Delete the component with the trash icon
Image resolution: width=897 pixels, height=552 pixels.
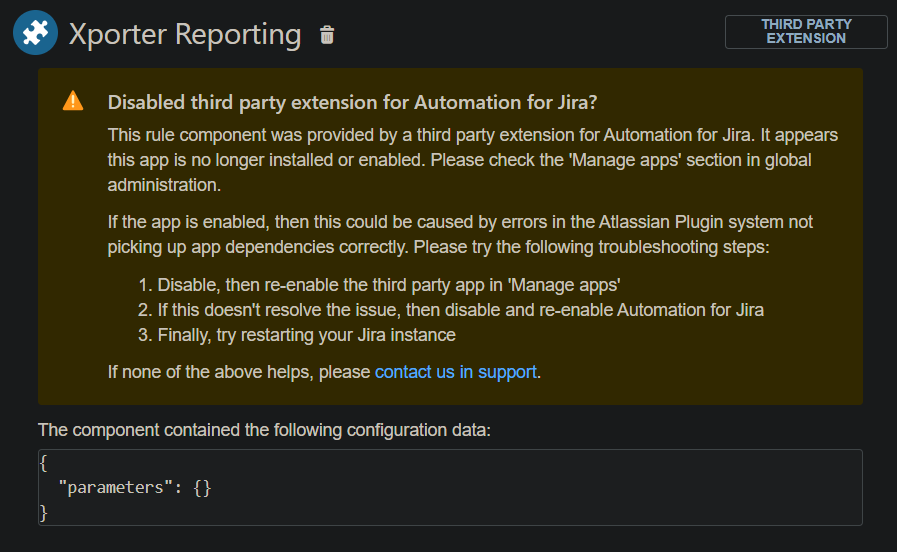pos(327,35)
